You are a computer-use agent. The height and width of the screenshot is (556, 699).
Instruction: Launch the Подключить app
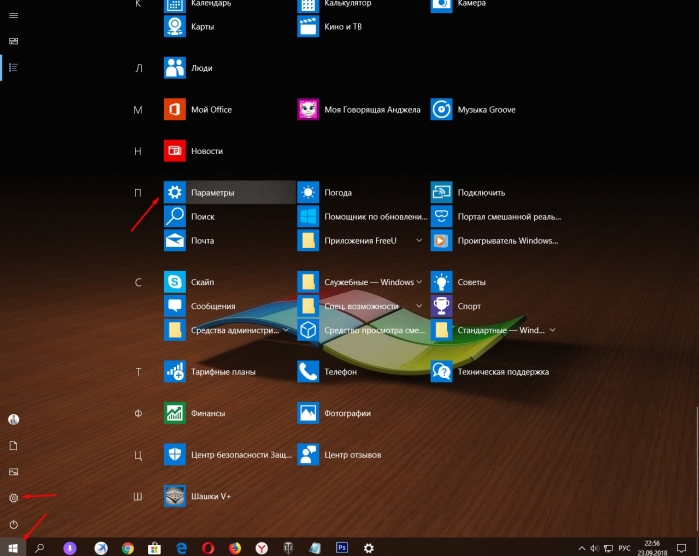point(468,193)
